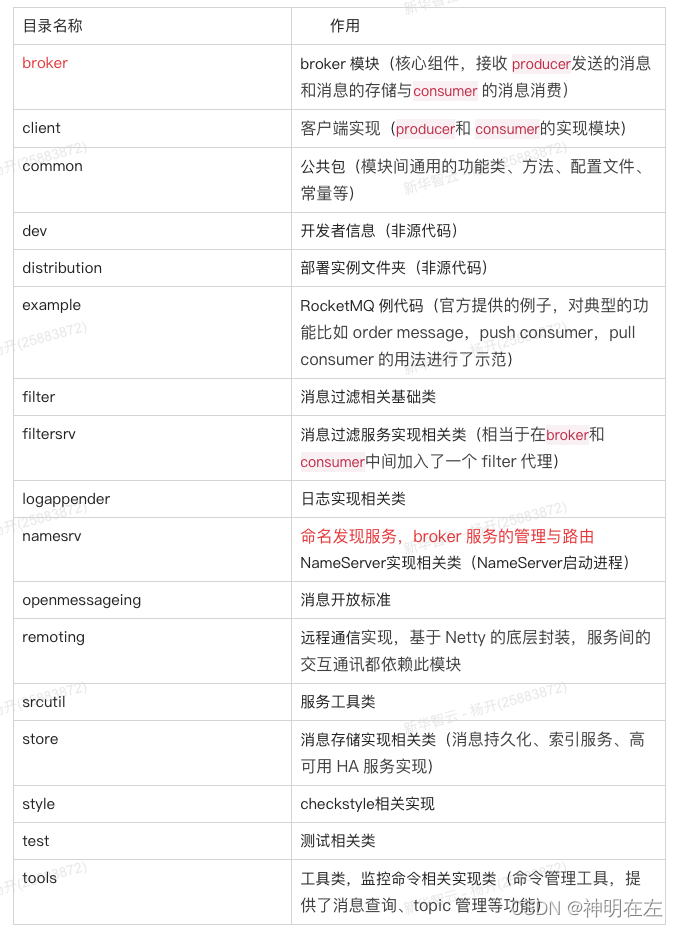678x927 pixels.
Task: Click '测试相关类' description
Action: pyautogui.click(x=338, y=841)
